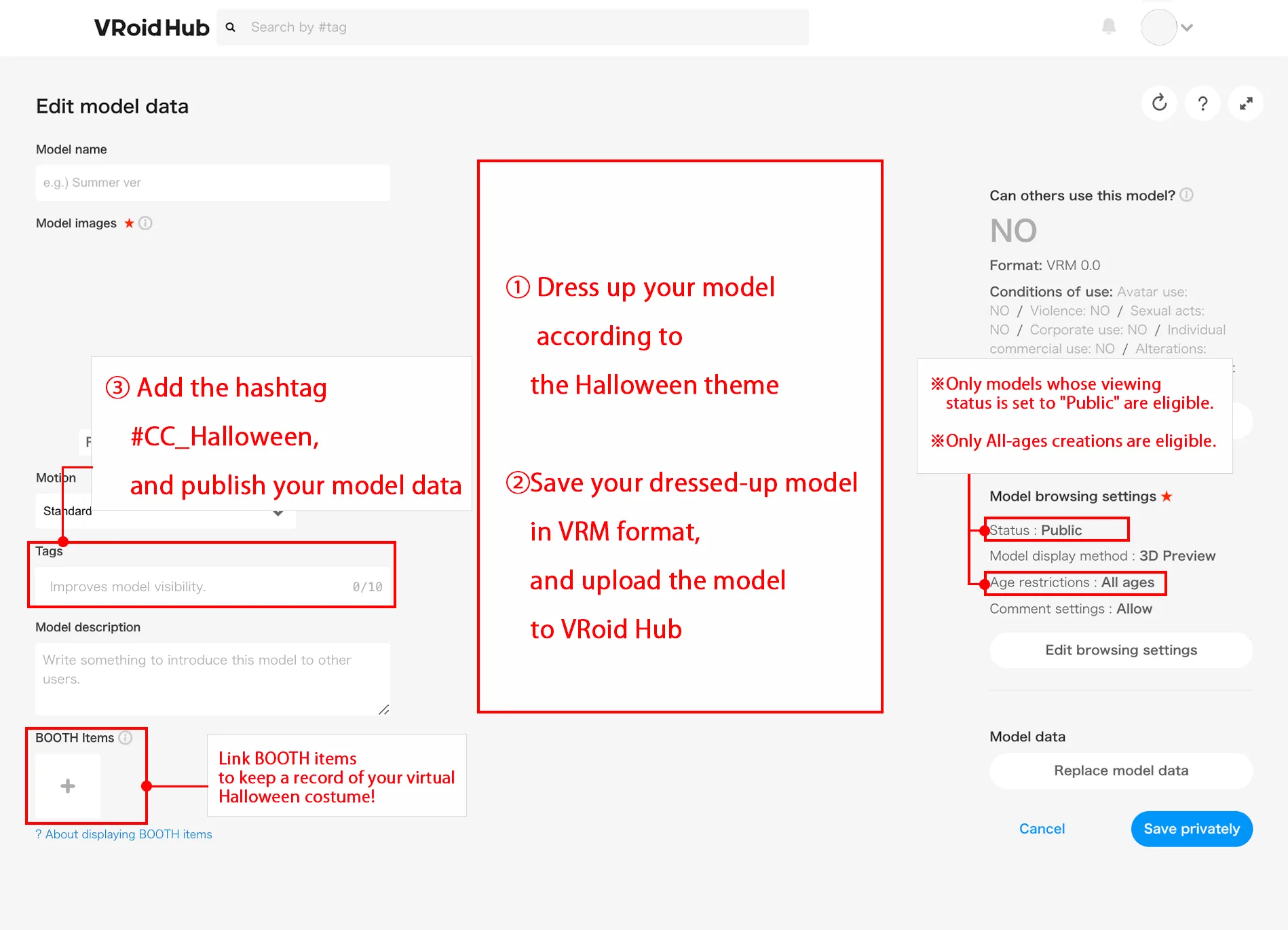Click the 'Status : Public' text
1288x930 pixels.
coord(1036,530)
